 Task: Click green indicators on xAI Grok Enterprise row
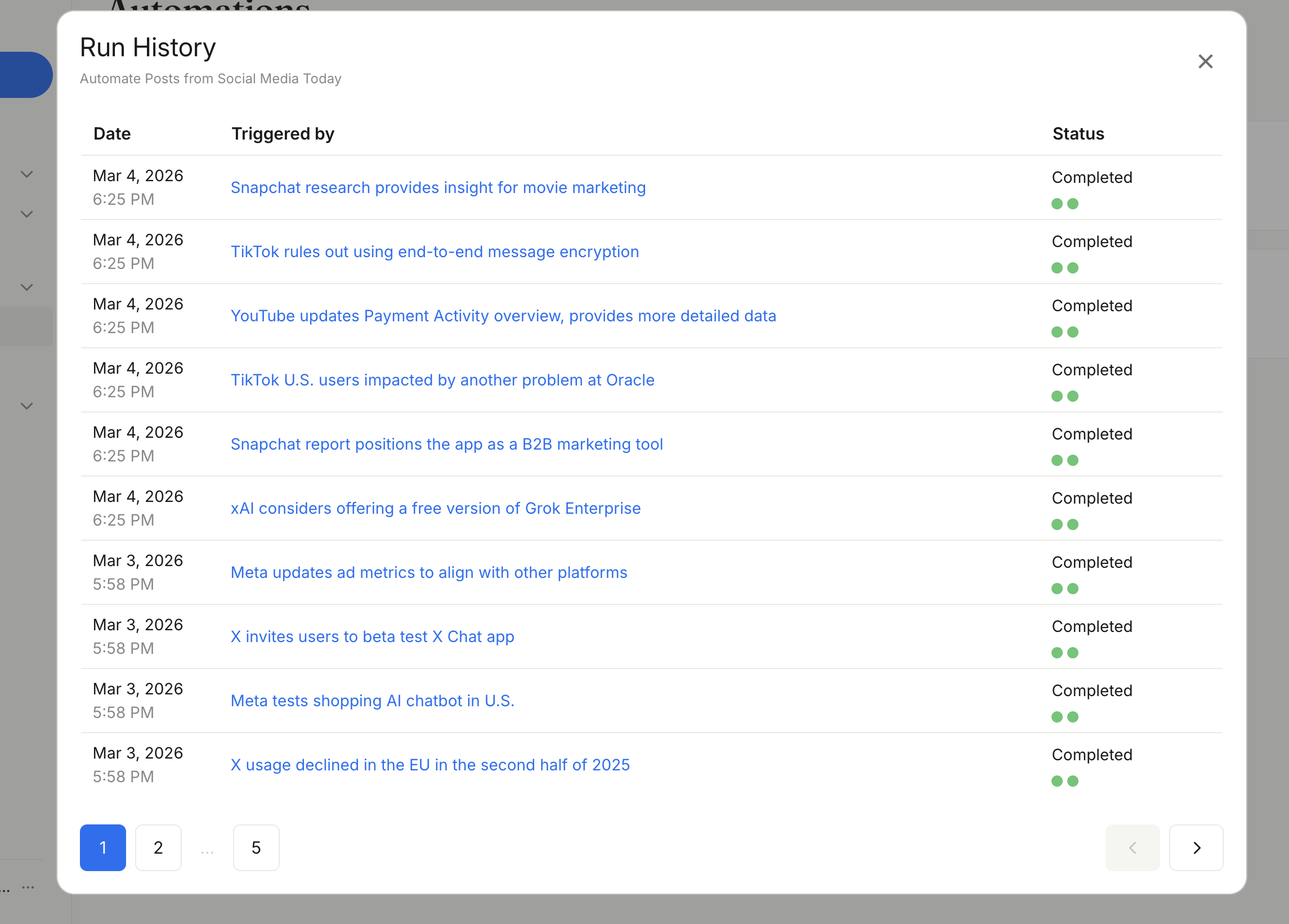(1065, 523)
